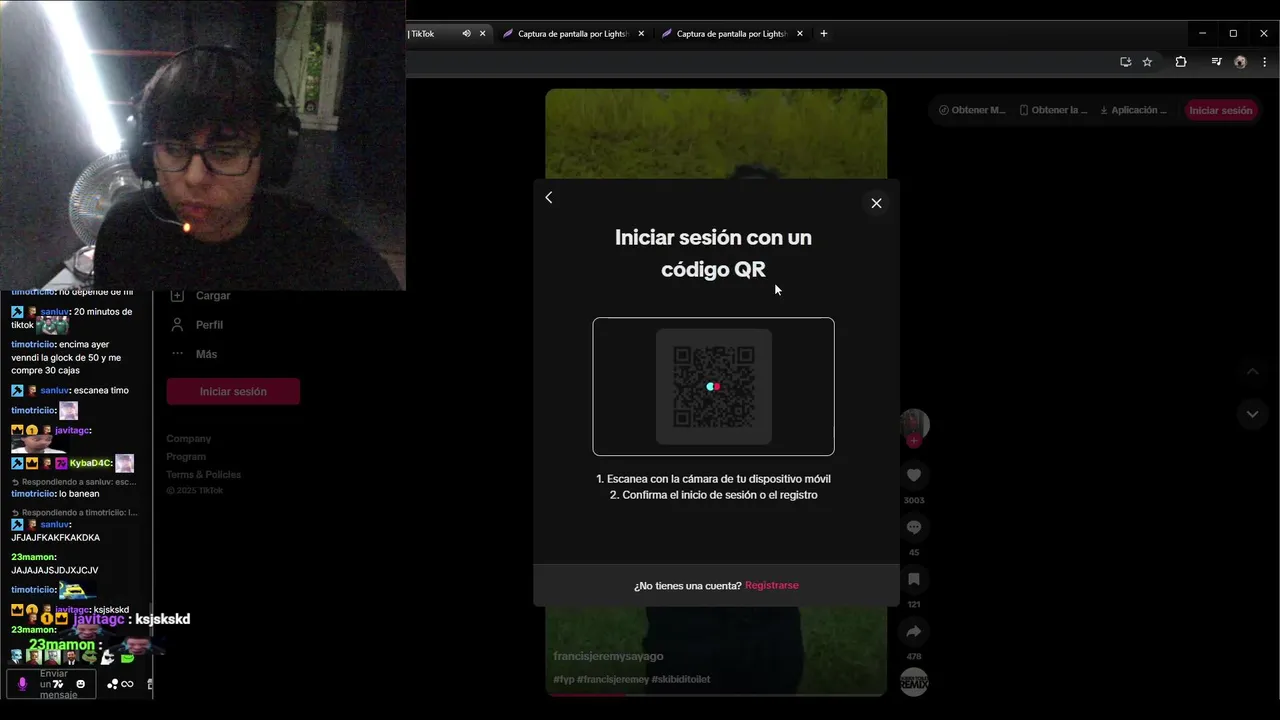Click the #francisjeremey hashtag

[x=612, y=680]
